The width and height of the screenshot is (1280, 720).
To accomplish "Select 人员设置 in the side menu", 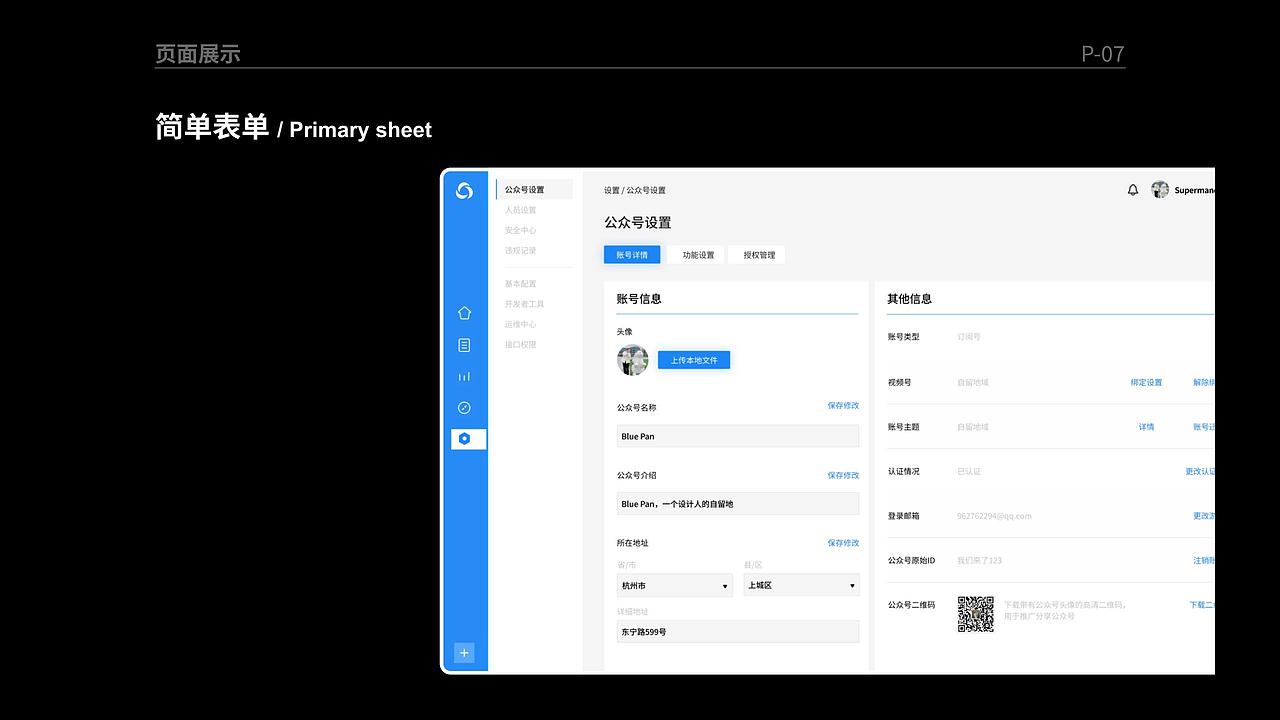I will point(521,210).
